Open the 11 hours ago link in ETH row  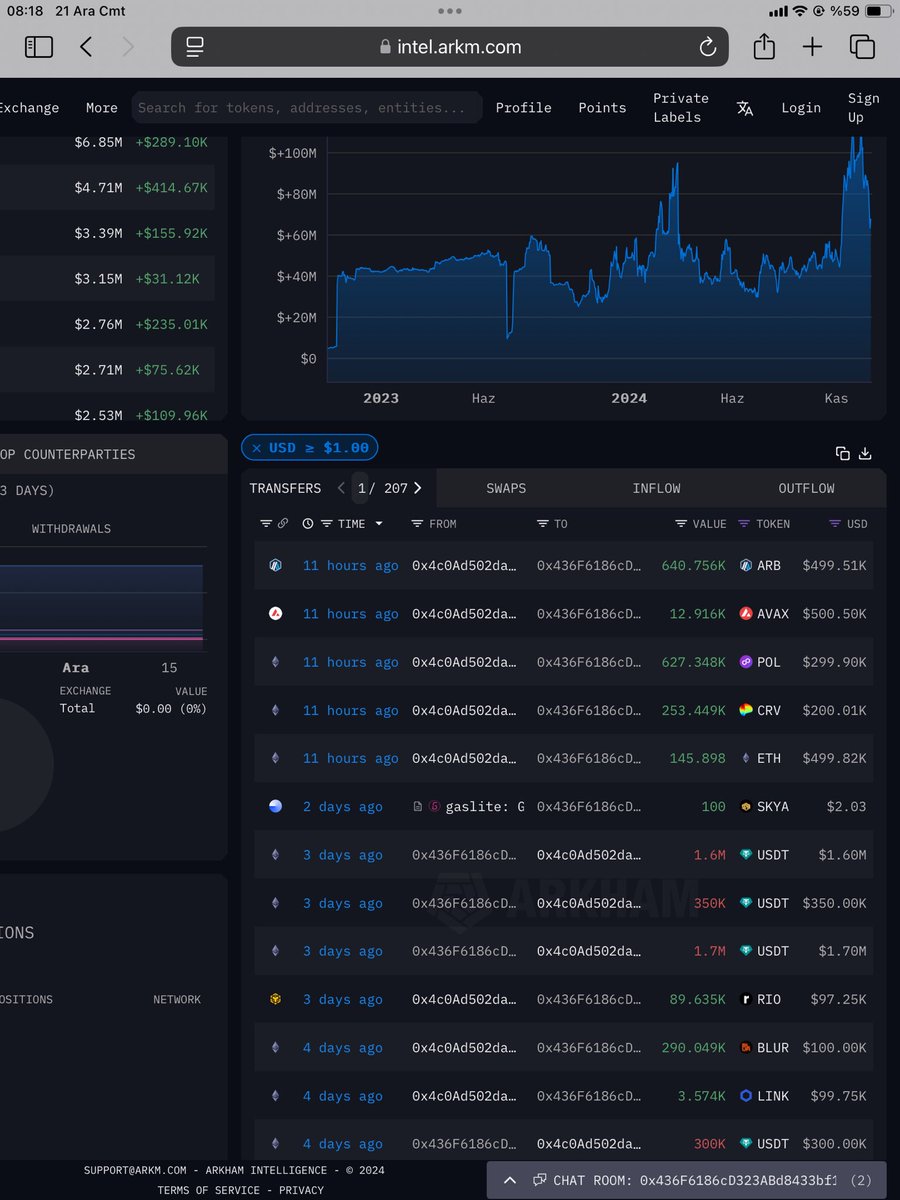350,759
